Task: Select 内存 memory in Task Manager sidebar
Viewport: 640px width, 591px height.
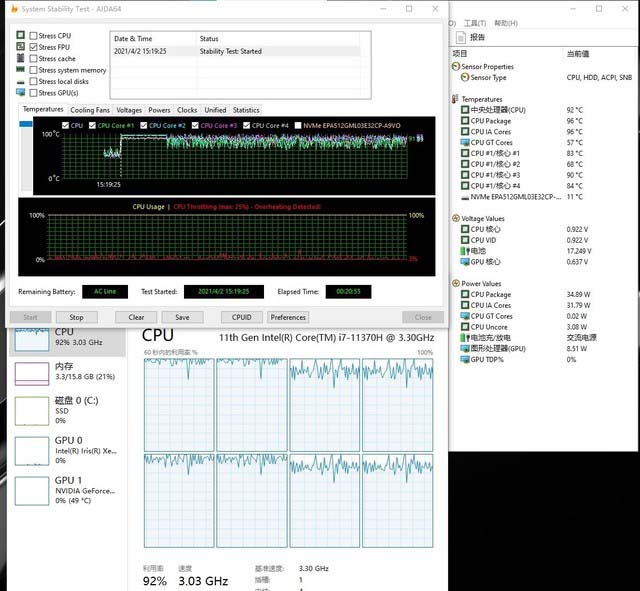Action: [x=67, y=373]
